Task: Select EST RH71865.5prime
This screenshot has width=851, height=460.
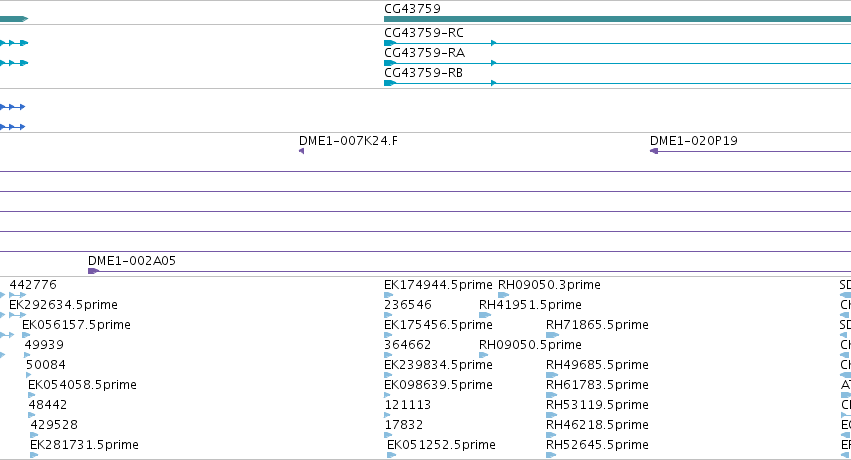Action: point(597,325)
